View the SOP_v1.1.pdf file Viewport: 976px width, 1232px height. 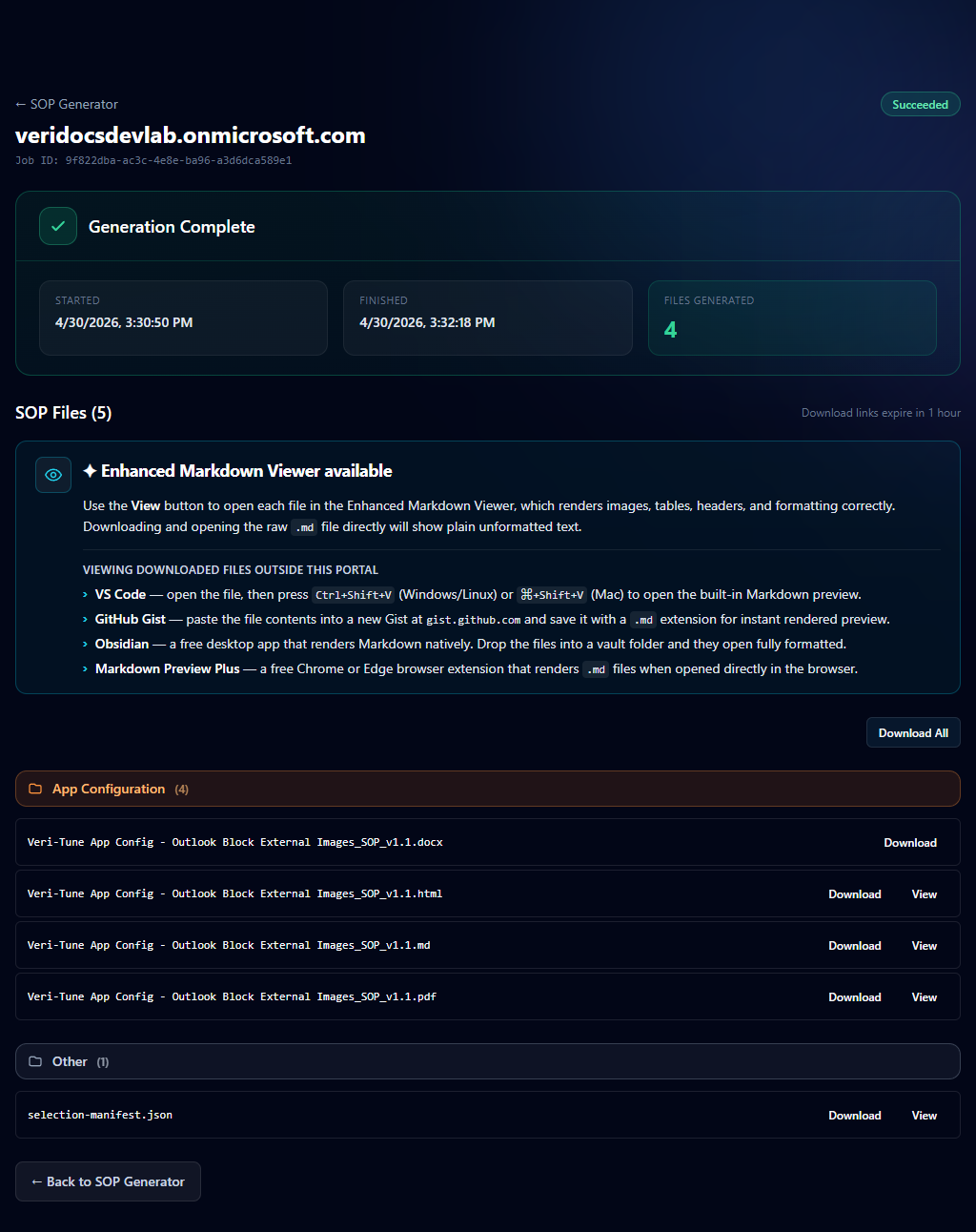click(925, 997)
